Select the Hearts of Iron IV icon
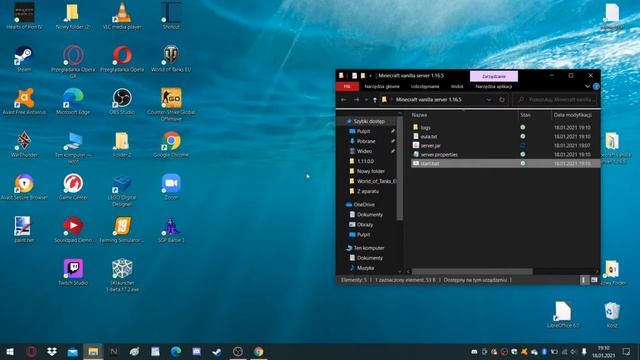This screenshot has height=360, width=640. coord(24,16)
